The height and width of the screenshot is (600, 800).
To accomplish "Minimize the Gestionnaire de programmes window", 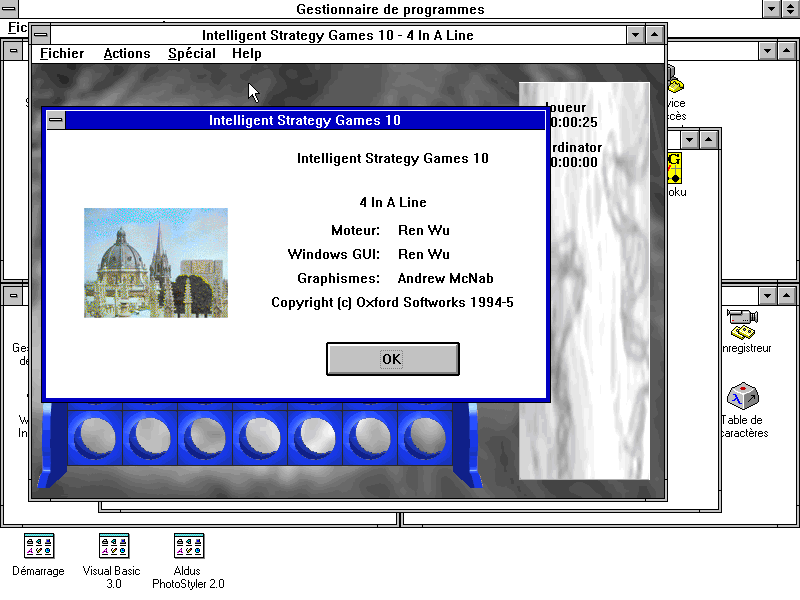I will [x=771, y=9].
